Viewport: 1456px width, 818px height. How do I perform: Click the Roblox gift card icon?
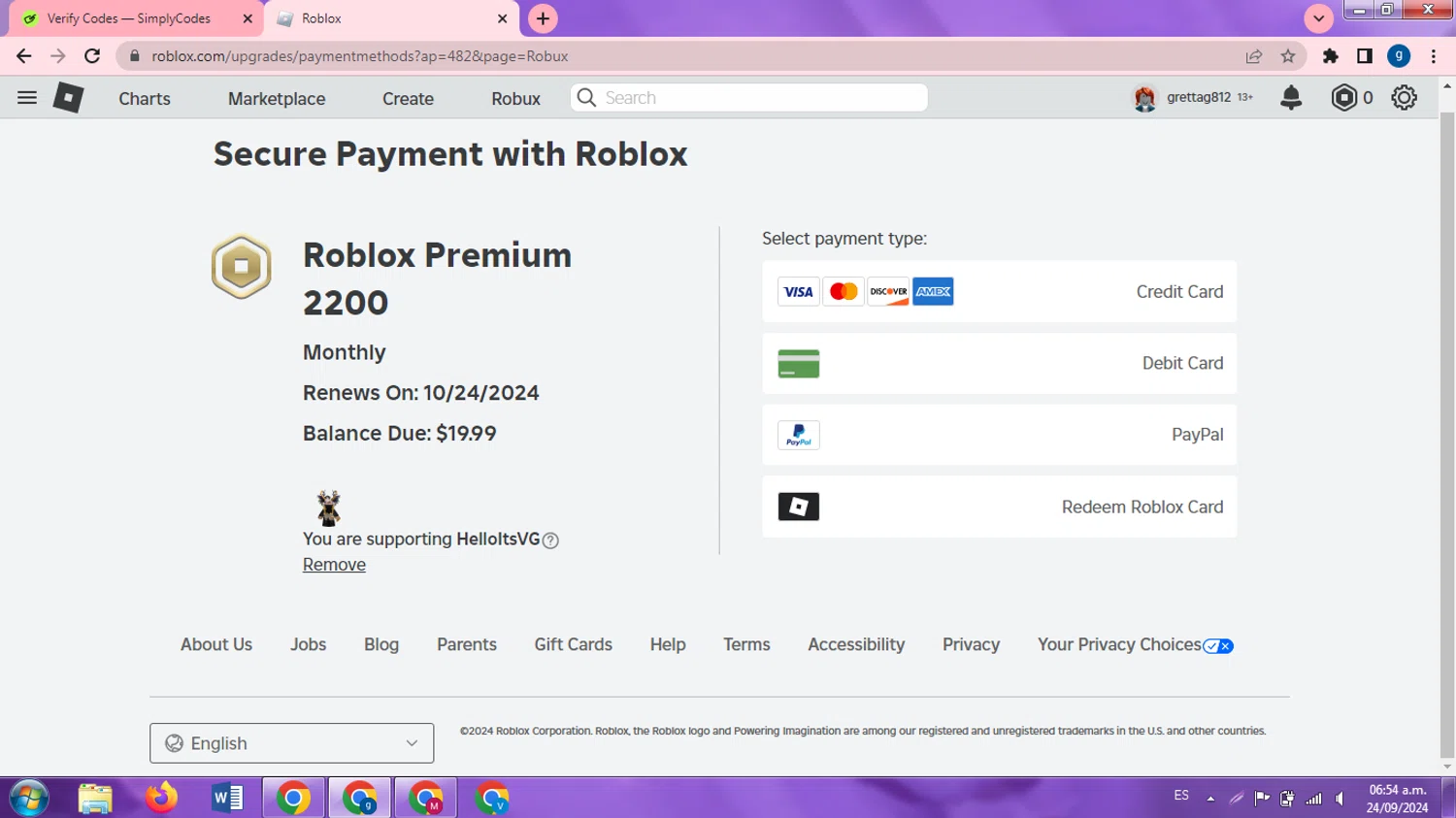click(799, 507)
